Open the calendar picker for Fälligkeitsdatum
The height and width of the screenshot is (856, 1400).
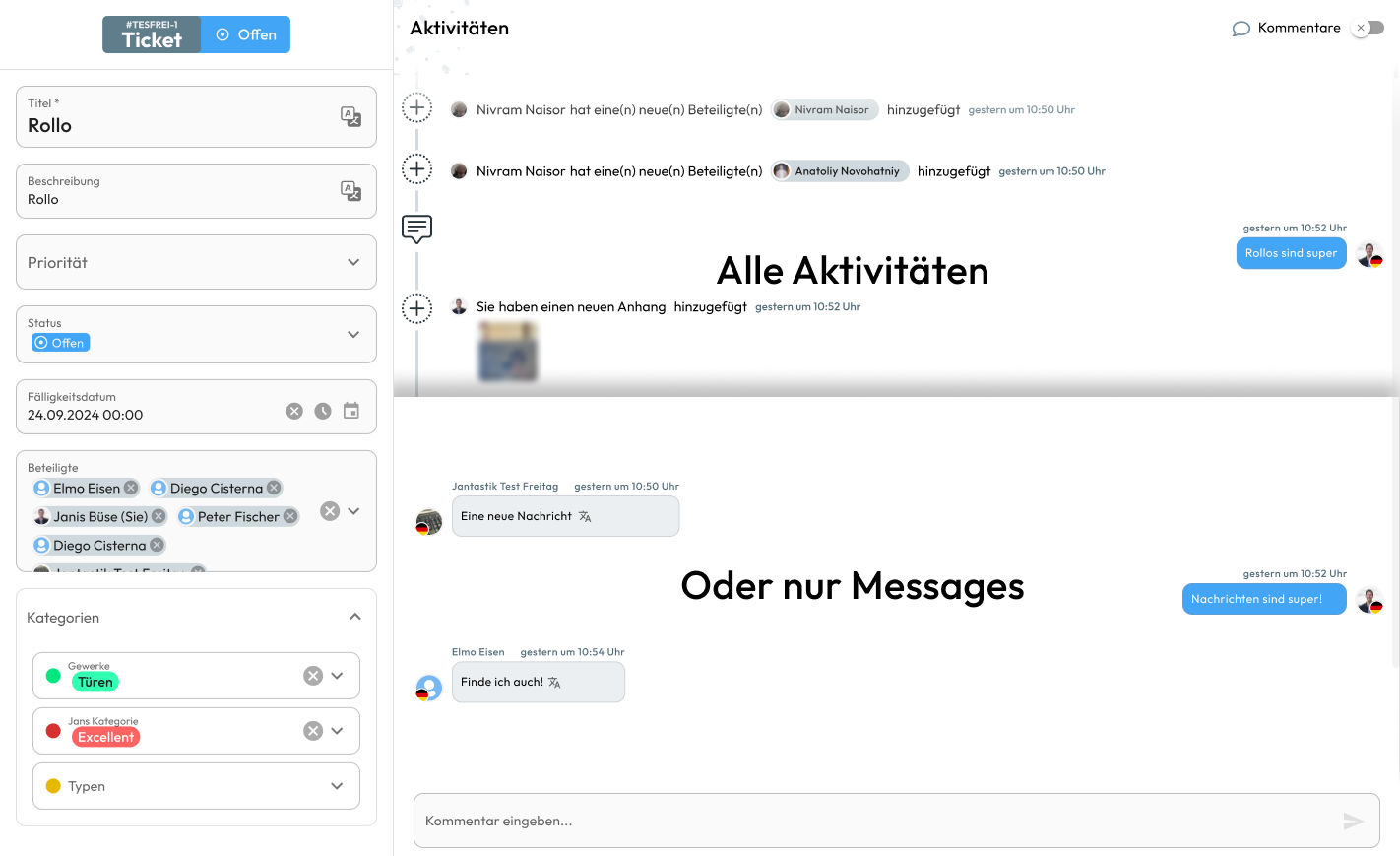point(350,410)
